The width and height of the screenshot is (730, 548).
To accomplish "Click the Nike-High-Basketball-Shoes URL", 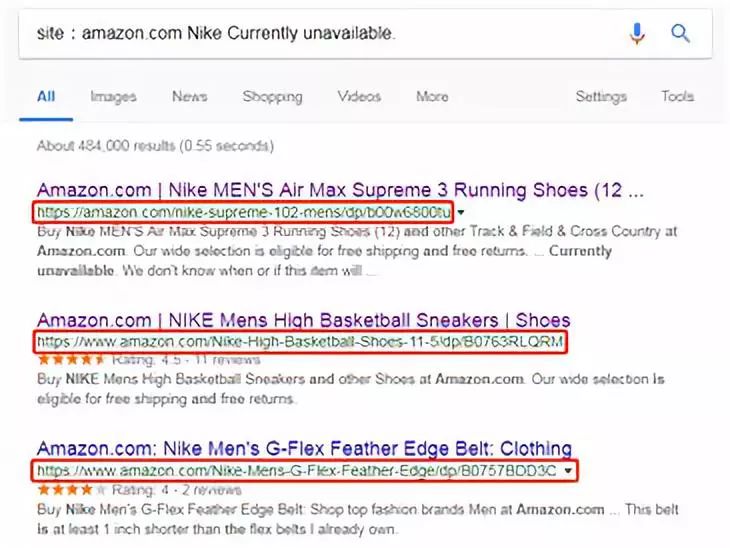I will coord(300,342).
